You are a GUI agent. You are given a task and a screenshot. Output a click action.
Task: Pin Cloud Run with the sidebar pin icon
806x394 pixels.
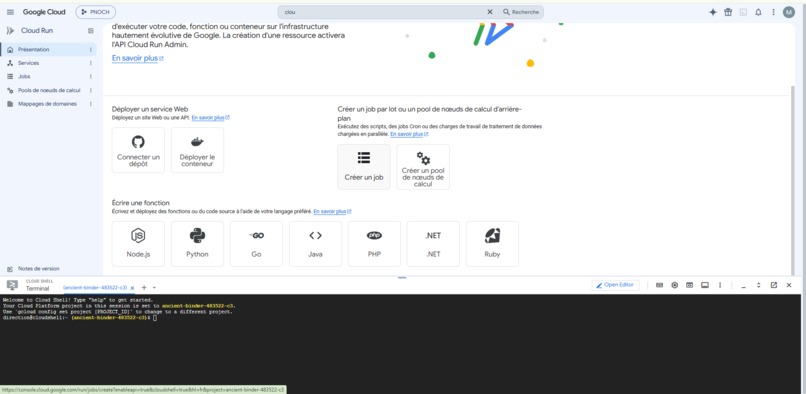click(x=91, y=31)
